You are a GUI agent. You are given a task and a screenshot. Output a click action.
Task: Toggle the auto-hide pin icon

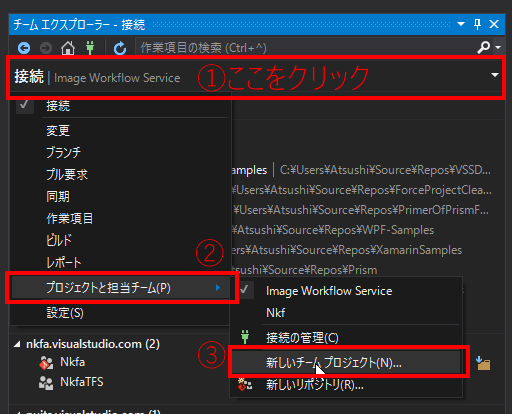click(x=477, y=24)
